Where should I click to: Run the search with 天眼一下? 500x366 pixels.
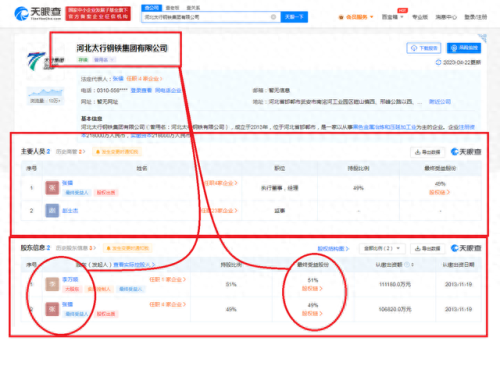(x=294, y=17)
